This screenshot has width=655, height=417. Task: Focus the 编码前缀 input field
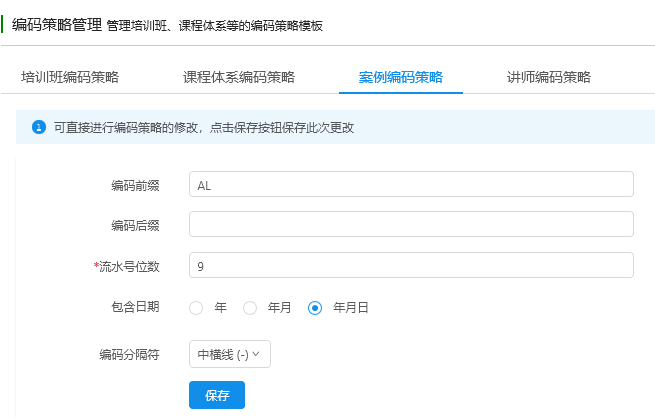(x=411, y=184)
